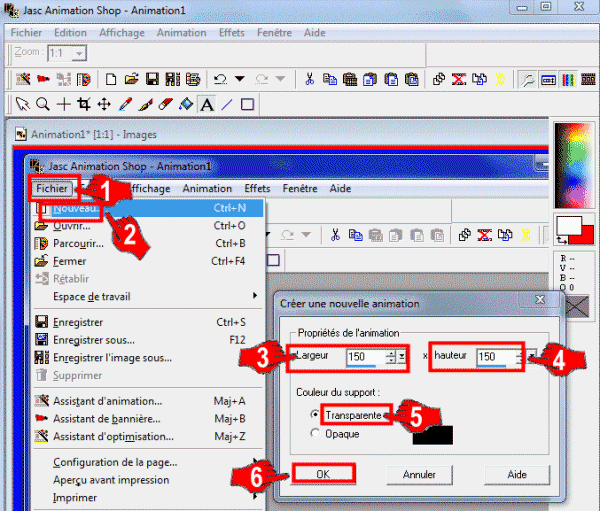This screenshot has width=600, height=511.
Task: Choose Aperçu avant impression menu entry
Action: (x=148, y=480)
